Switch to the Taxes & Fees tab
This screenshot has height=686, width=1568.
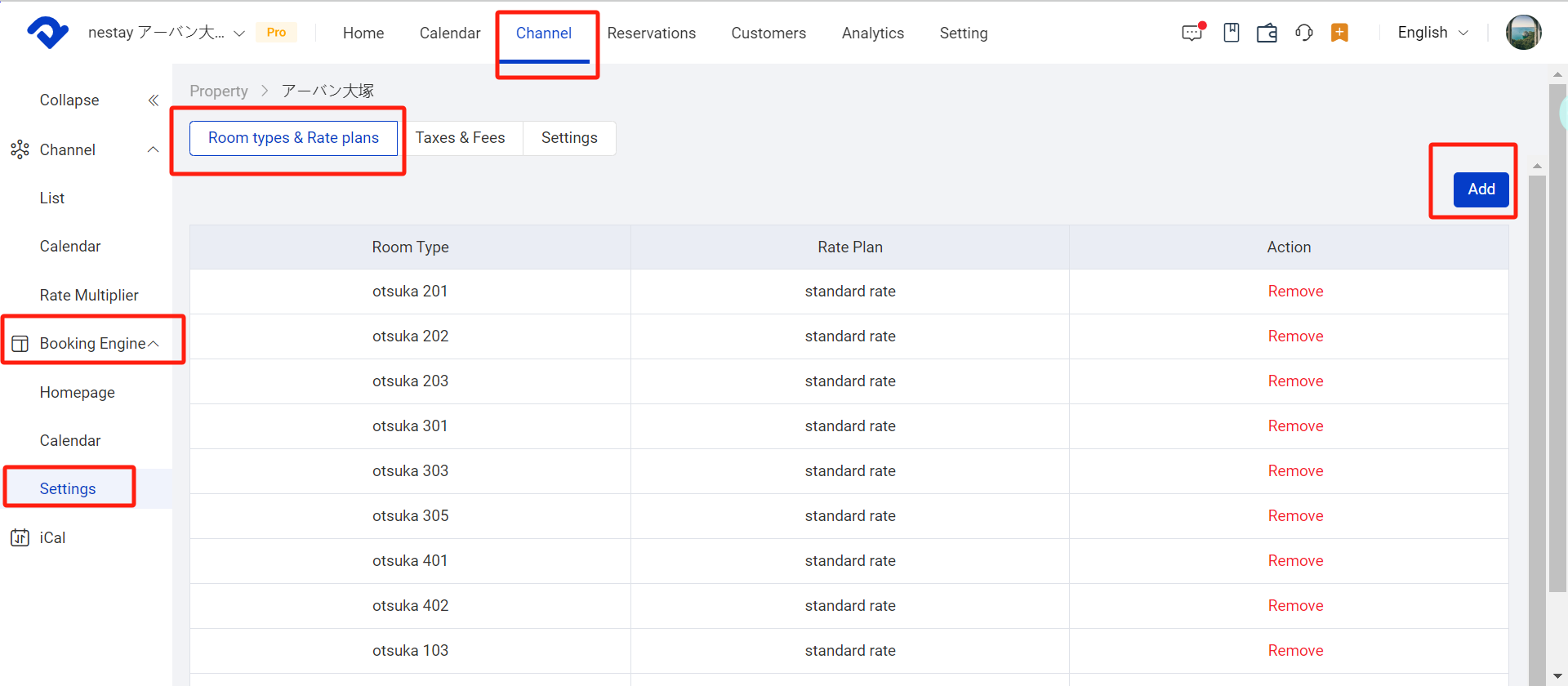(x=460, y=138)
